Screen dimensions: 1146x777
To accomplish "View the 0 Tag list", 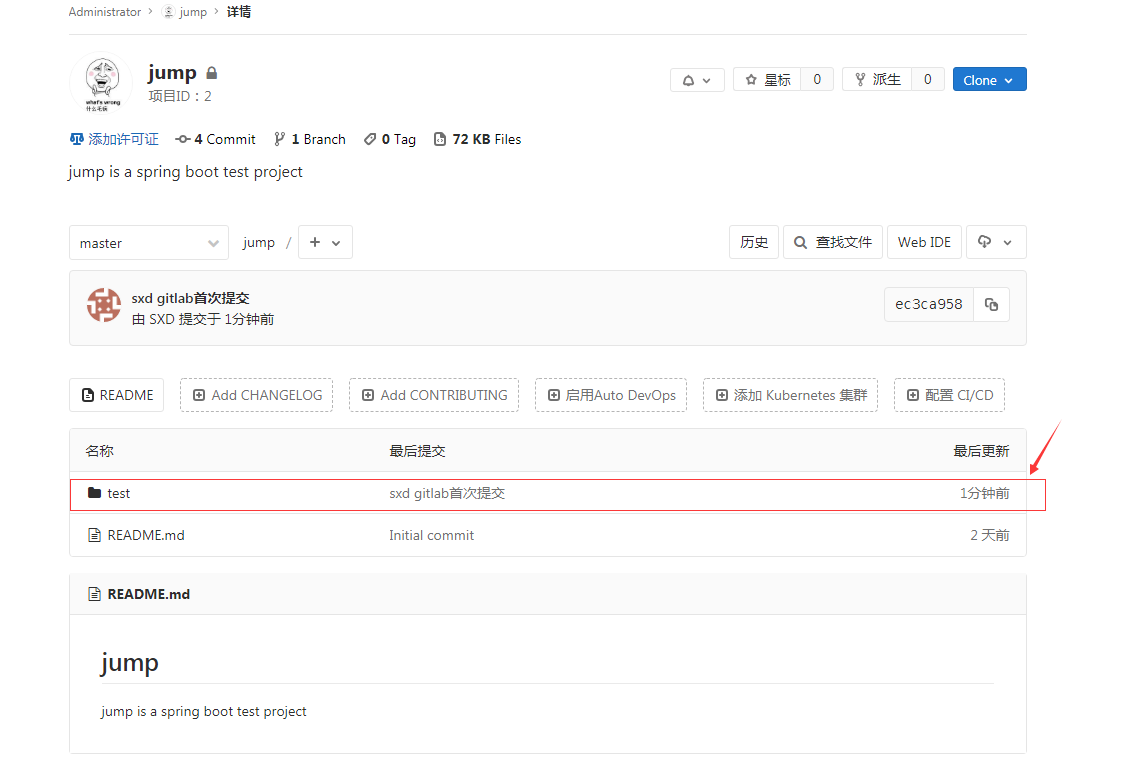I will pyautogui.click(x=390, y=139).
